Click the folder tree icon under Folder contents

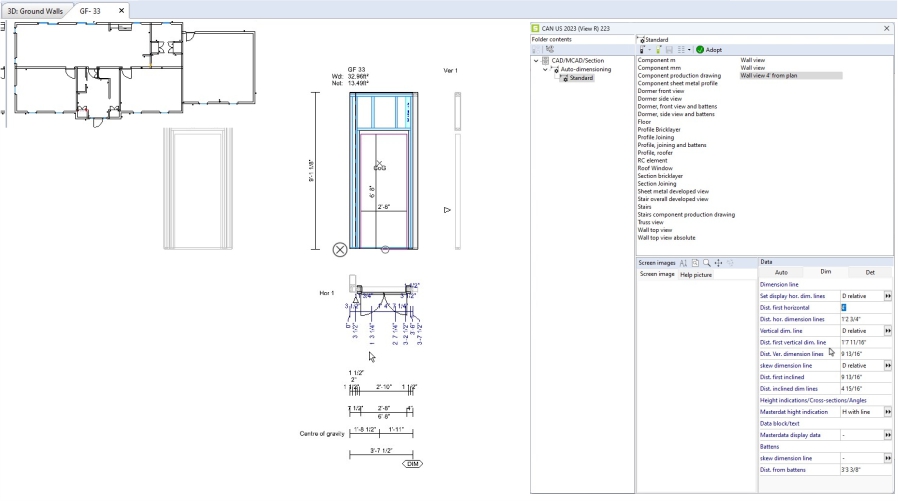pos(549,49)
